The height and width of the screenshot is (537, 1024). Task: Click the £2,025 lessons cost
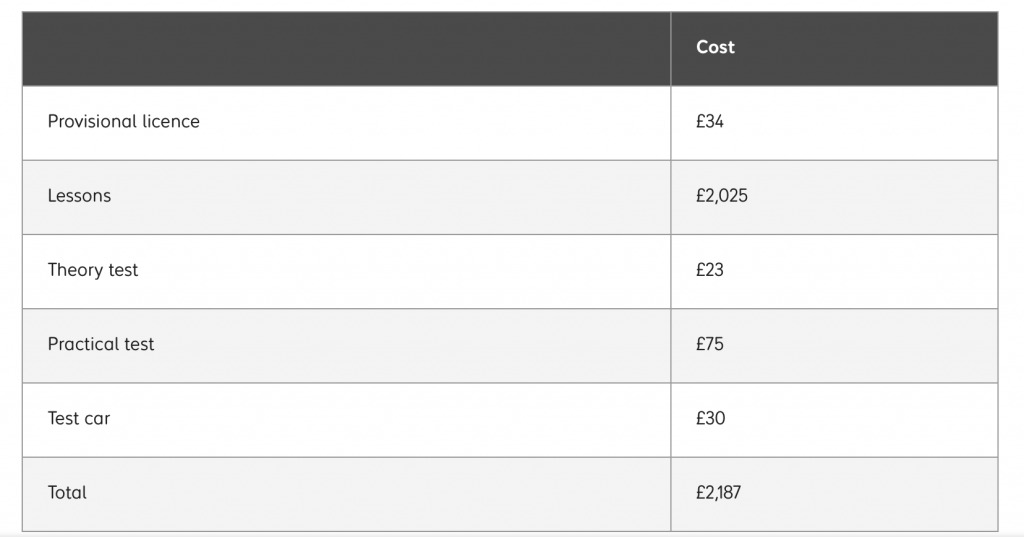point(722,196)
